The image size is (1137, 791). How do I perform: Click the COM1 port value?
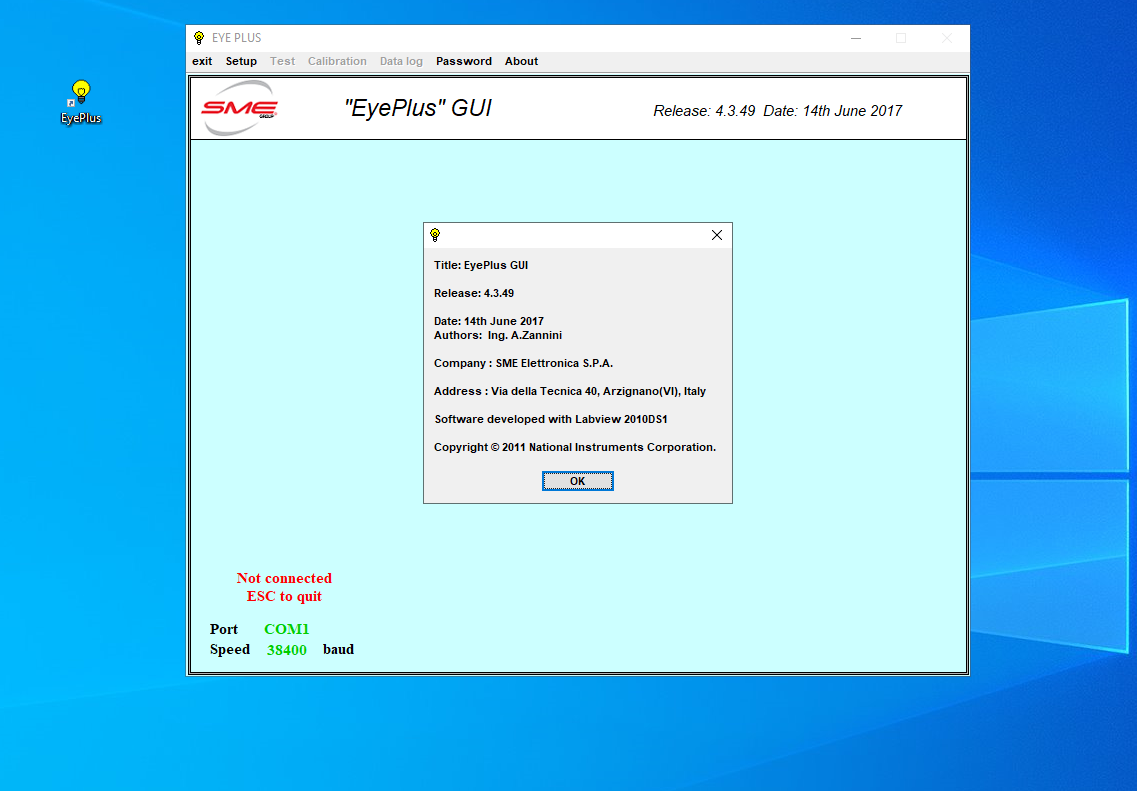(x=286, y=629)
